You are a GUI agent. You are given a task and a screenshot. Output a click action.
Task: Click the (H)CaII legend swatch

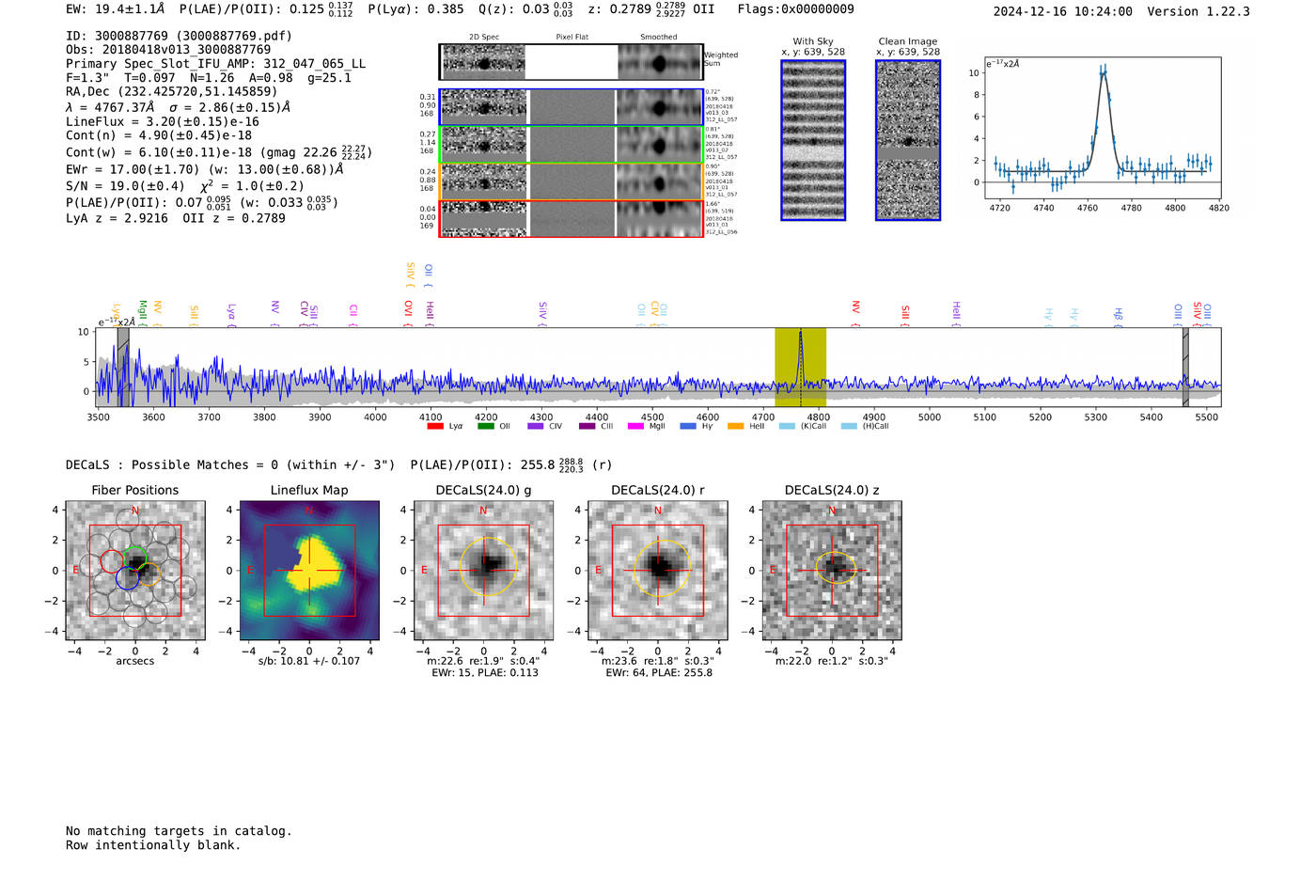coord(849,426)
